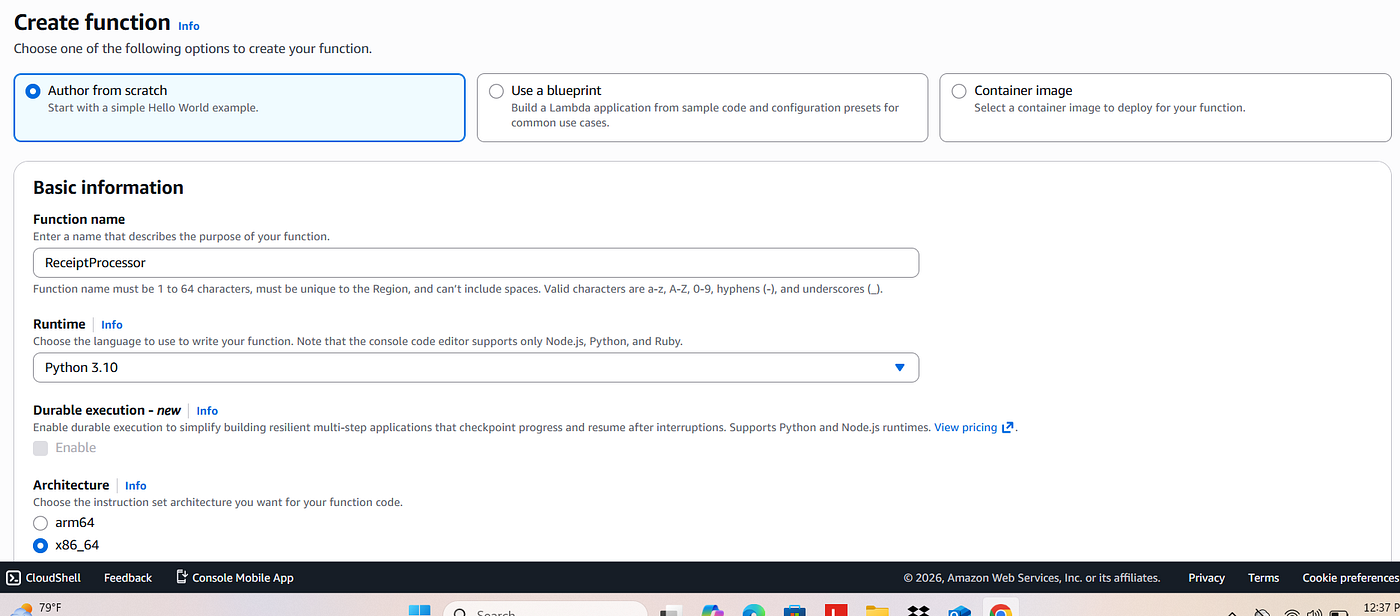Open Info next to Create function
This screenshot has width=1400, height=616.
[189, 26]
